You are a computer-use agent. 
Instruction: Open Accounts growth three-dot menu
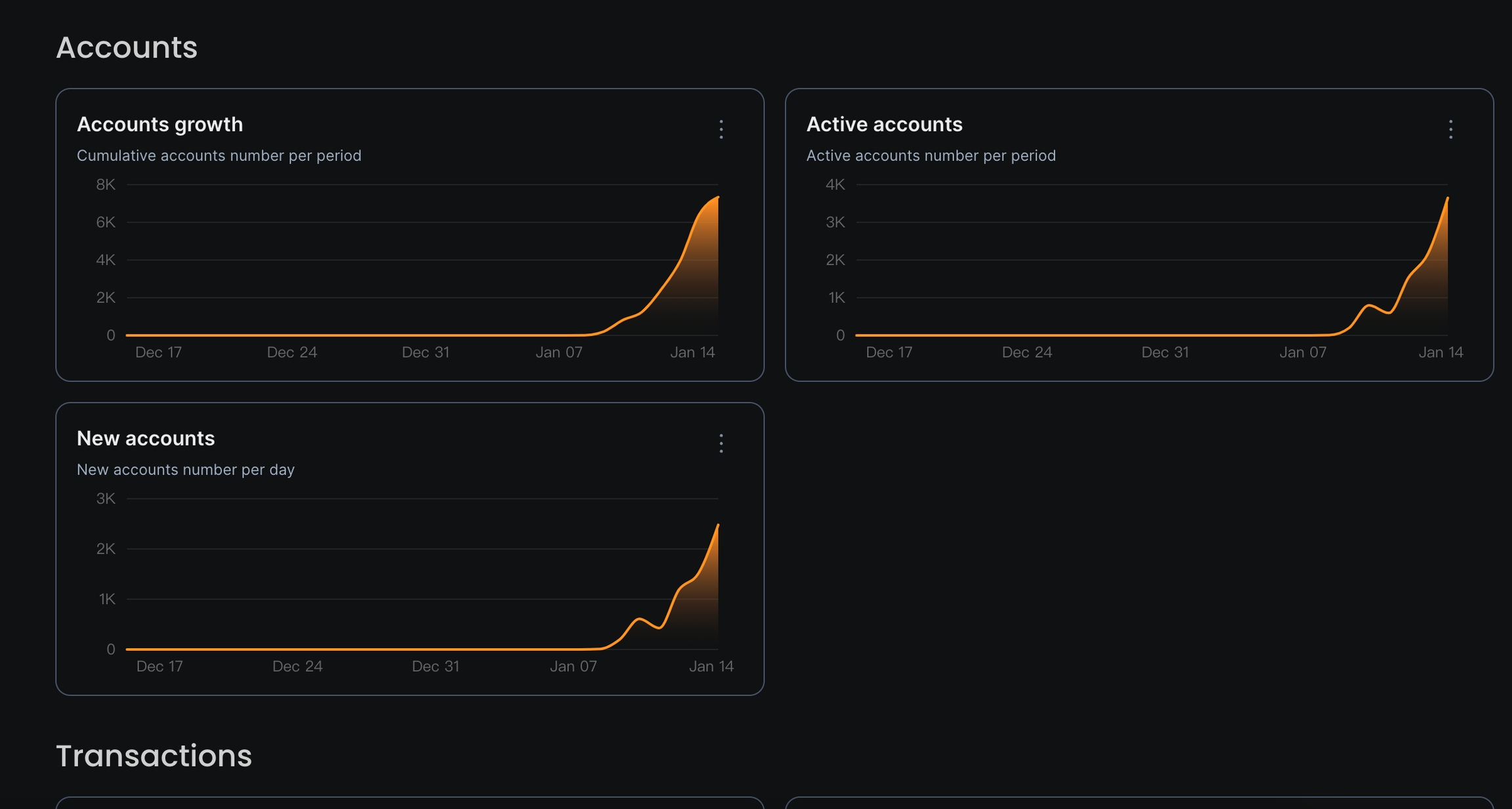(x=721, y=129)
